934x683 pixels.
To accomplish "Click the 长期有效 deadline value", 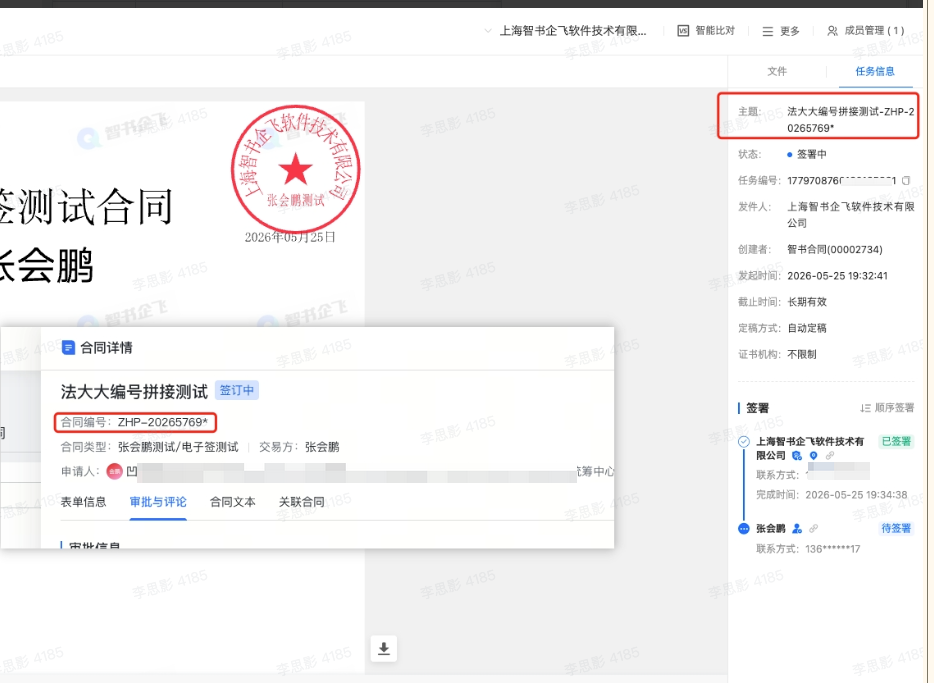I will (x=807, y=302).
